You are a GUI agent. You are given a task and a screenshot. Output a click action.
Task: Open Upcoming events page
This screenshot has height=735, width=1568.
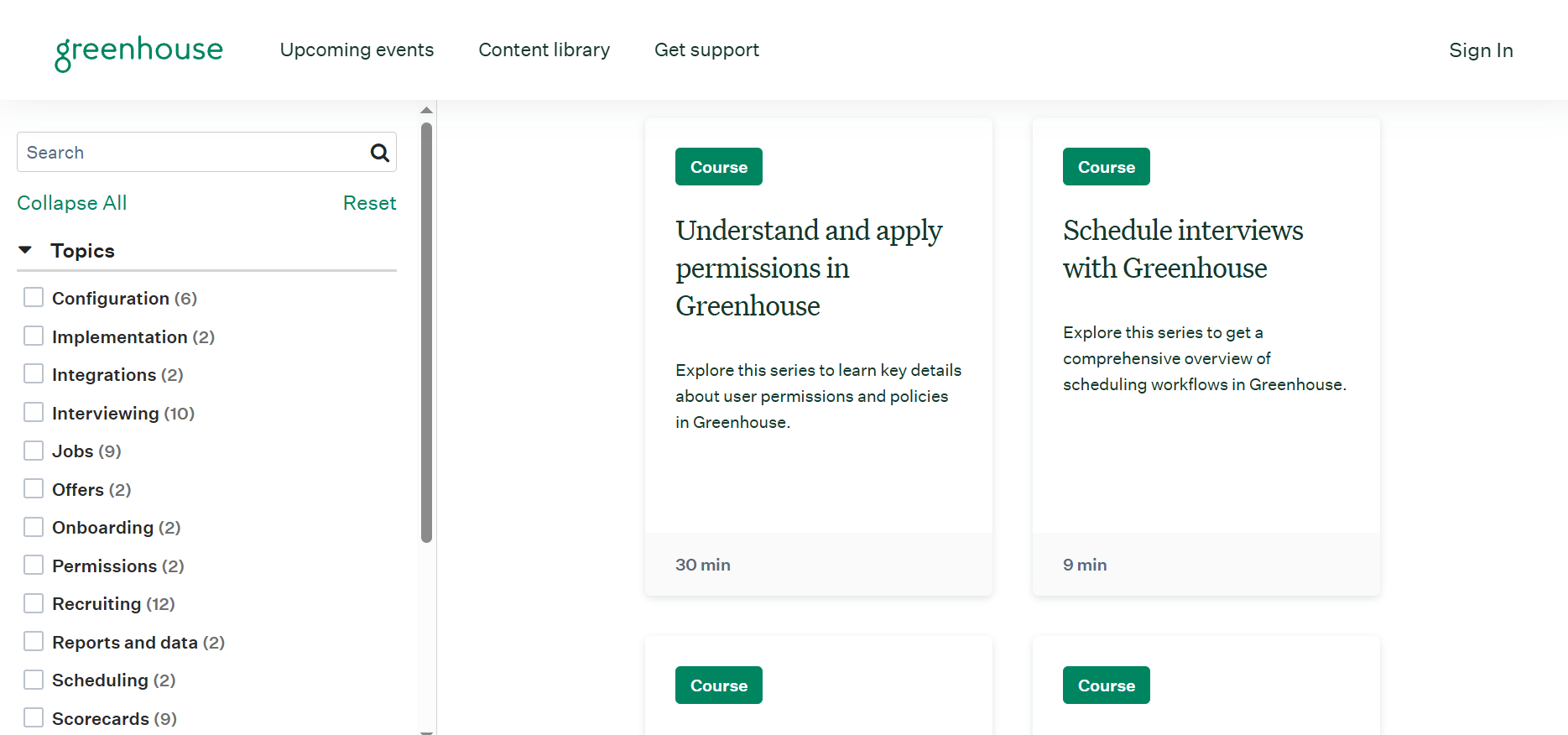tap(357, 50)
